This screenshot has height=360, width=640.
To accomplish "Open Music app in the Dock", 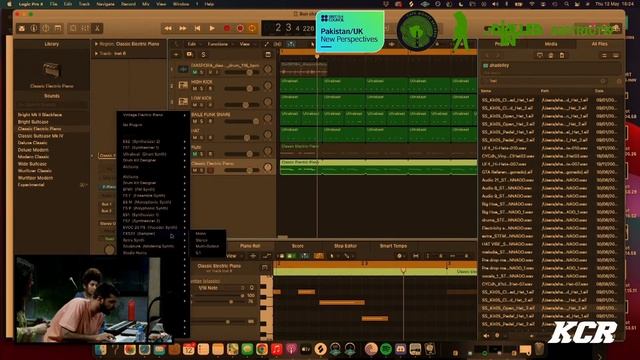I will point(277,349).
